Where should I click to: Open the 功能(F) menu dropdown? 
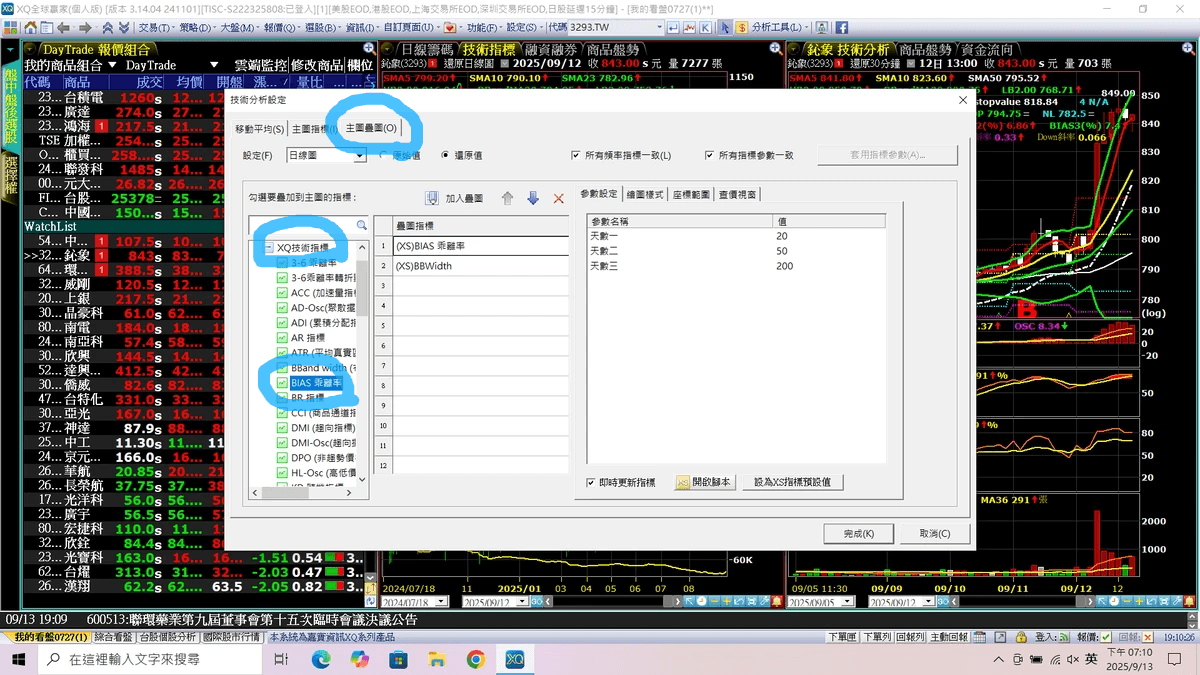[483, 27]
